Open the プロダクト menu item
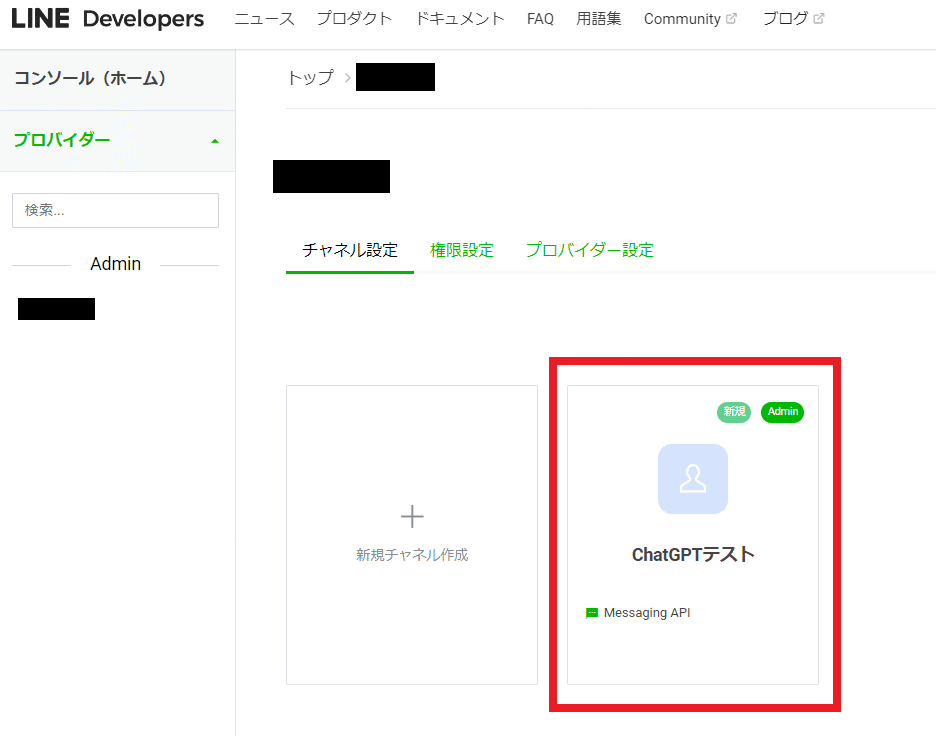The image size is (936, 736). coord(355,19)
